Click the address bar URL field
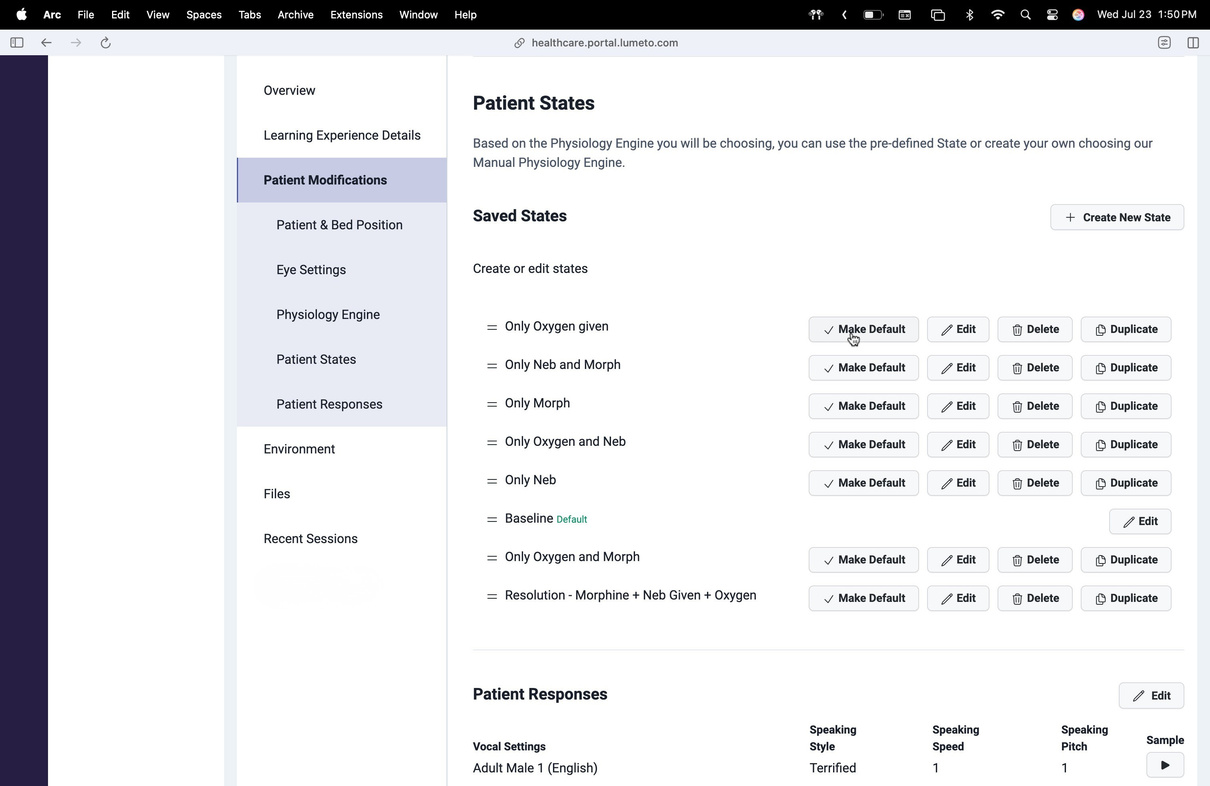Image resolution: width=1210 pixels, height=786 pixels. (x=604, y=43)
